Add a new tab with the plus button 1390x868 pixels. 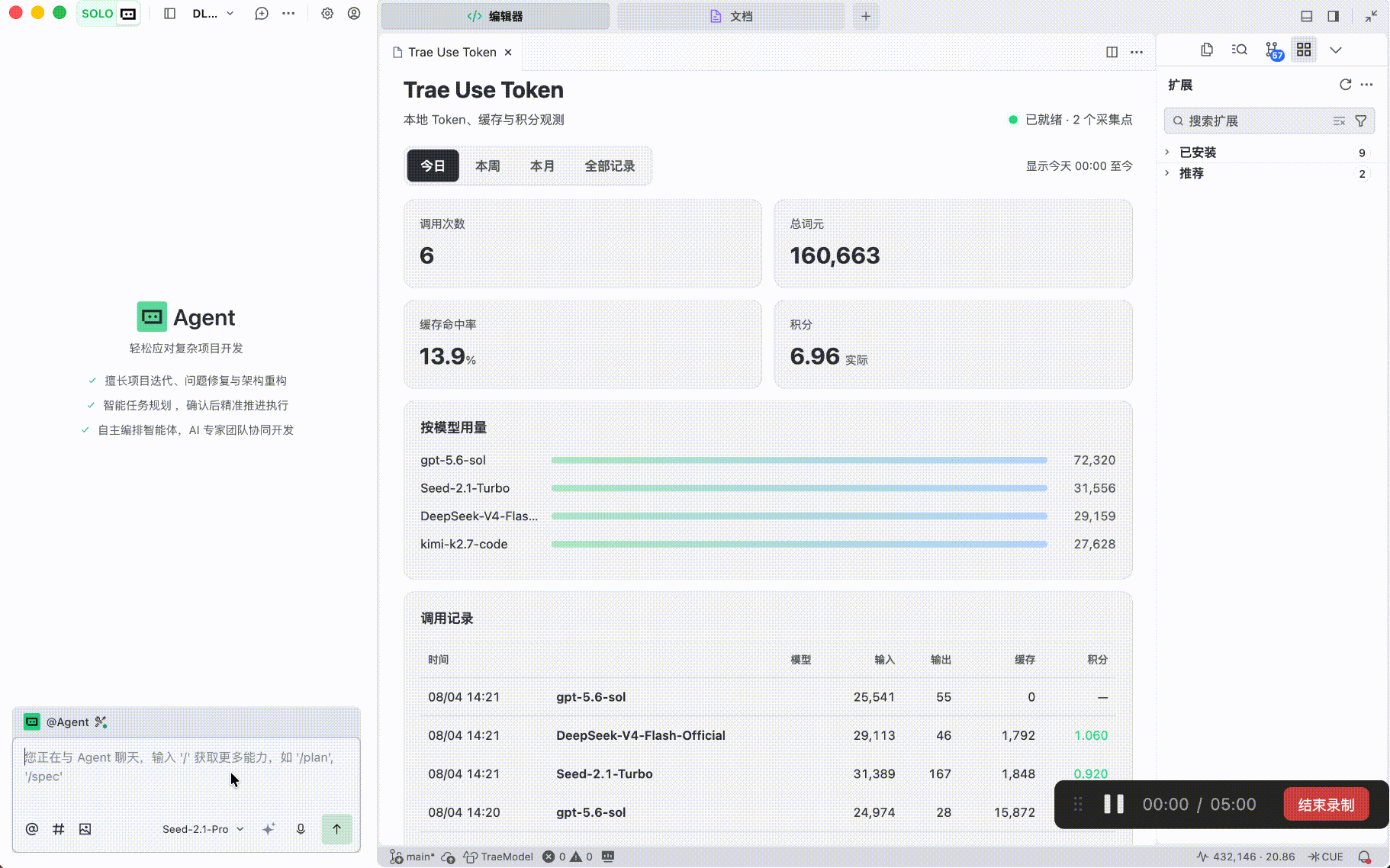(866, 16)
